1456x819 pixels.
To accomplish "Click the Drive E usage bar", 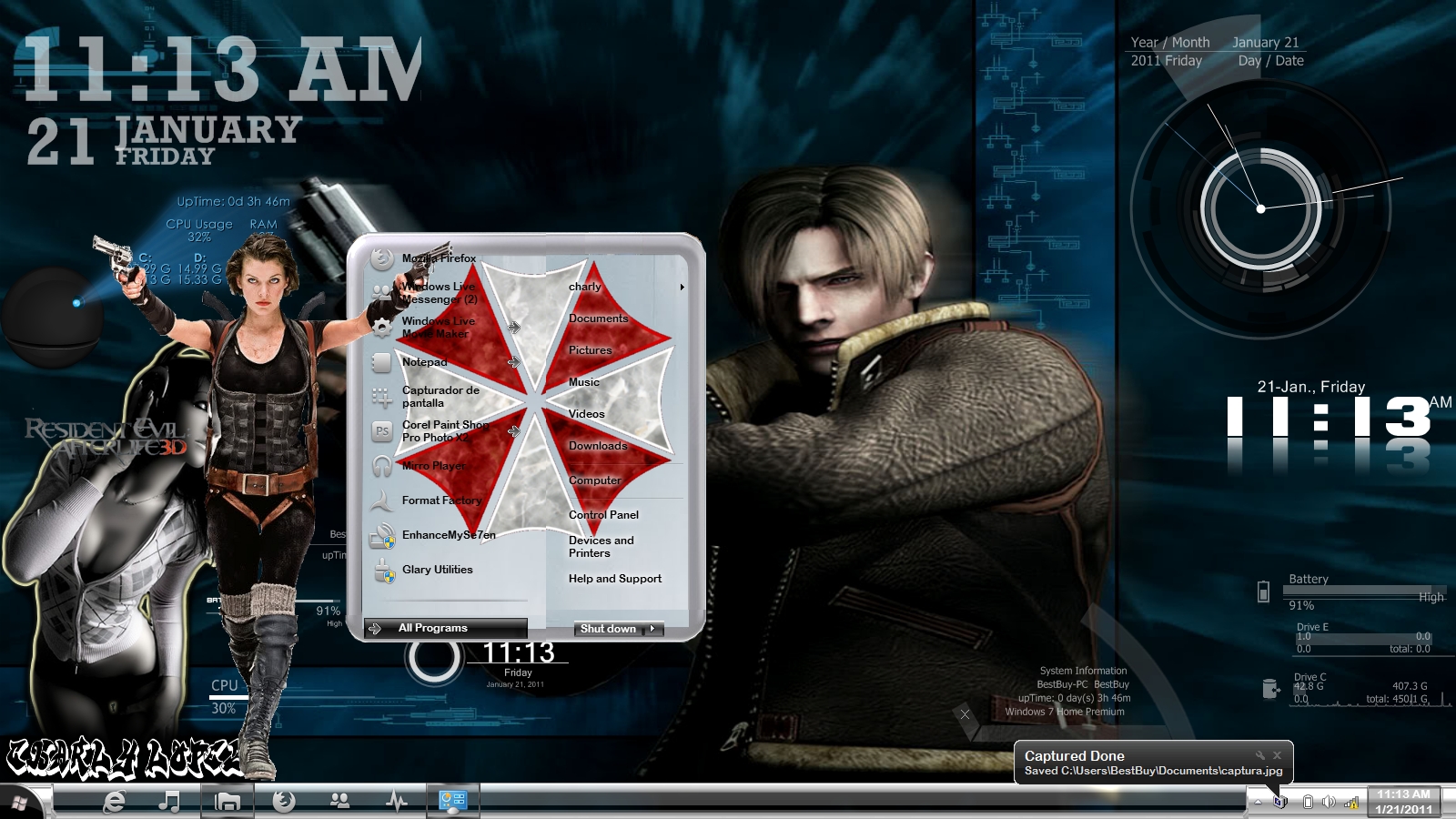I will tap(1363, 637).
